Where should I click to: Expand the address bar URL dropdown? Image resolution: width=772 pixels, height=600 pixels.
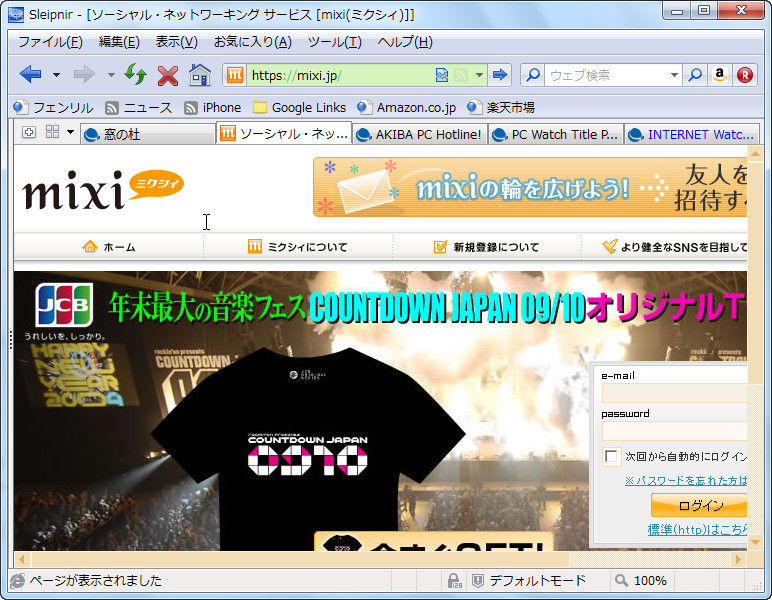click(x=479, y=75)
